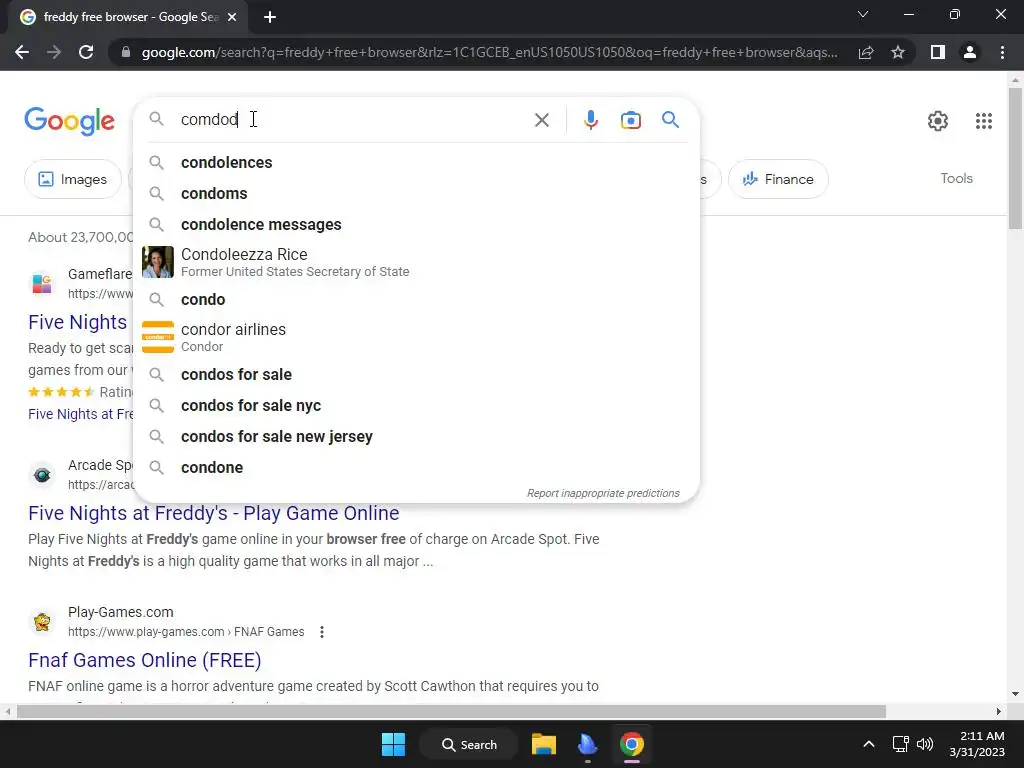Switch to the Finance filter
Screen dimensions: 1024x768
click(778, 179)
